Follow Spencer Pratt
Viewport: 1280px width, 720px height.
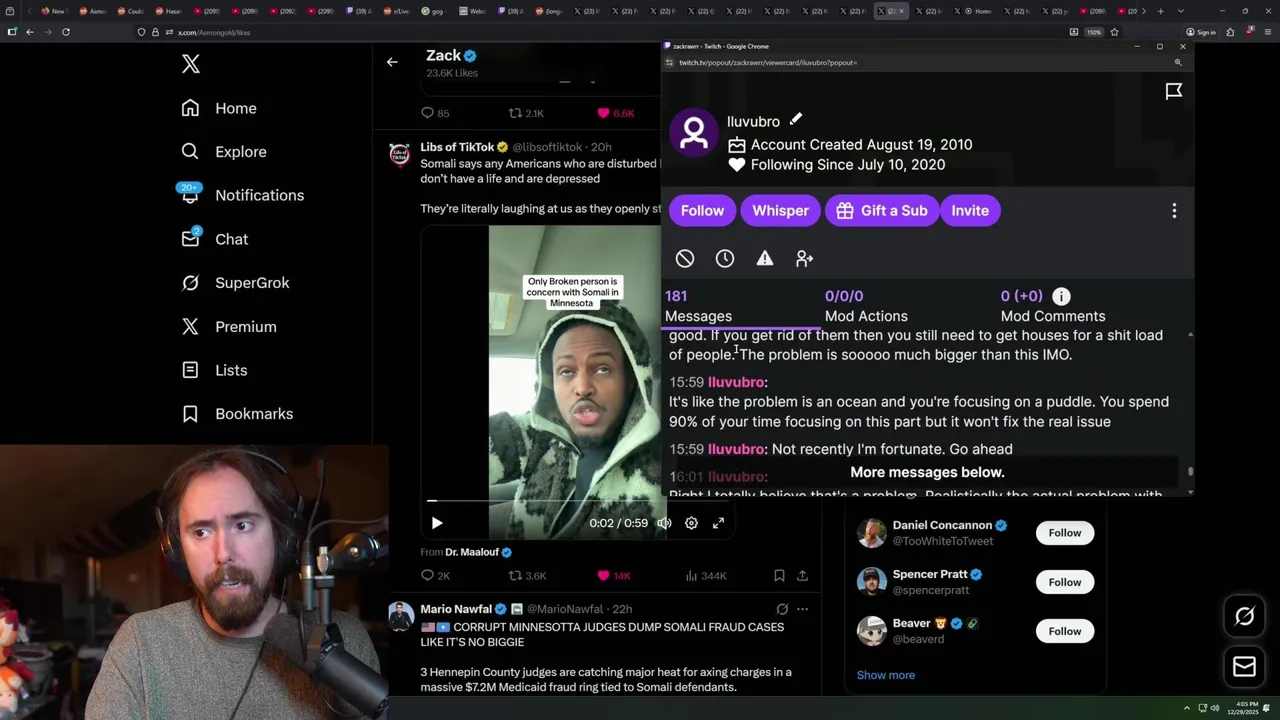click(1065, 582)
